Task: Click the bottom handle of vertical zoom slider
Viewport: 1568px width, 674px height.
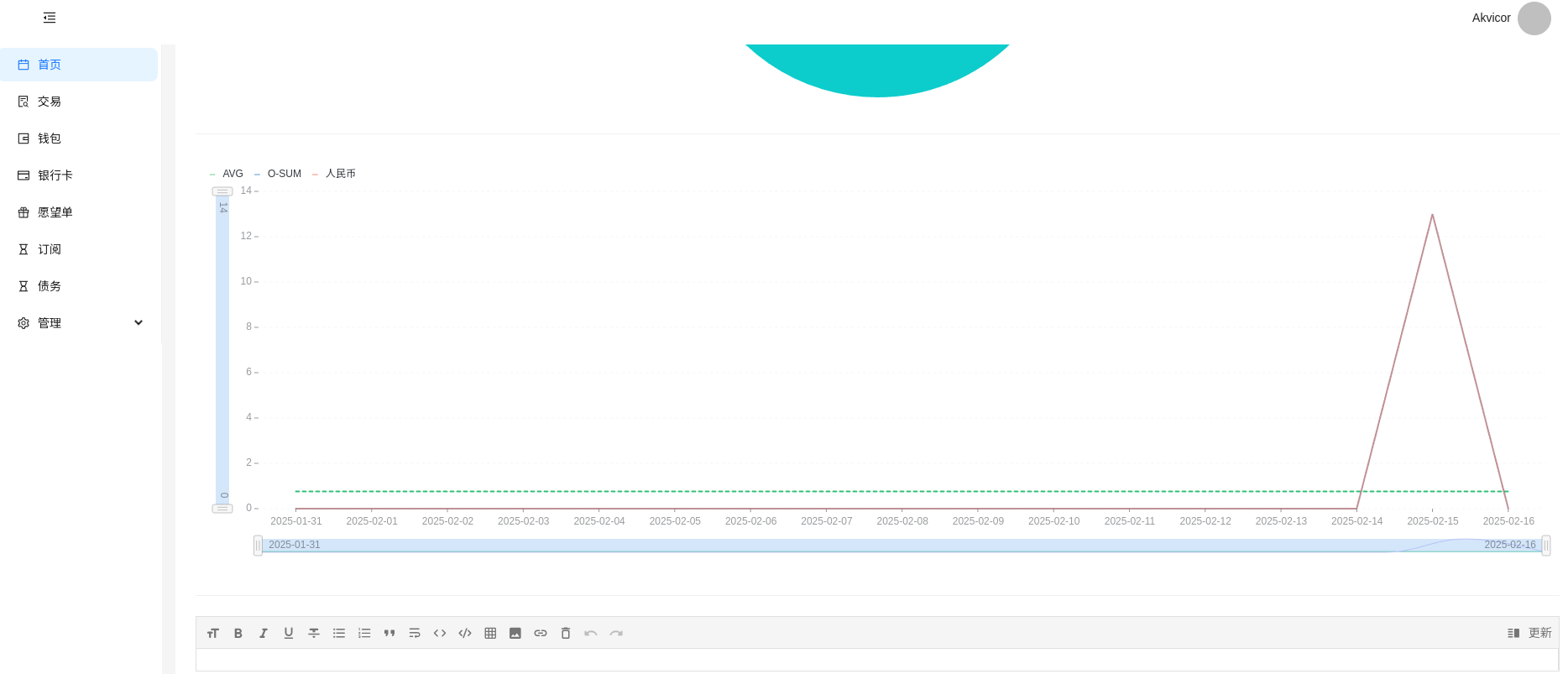Action: pyautogui.click(x=222, y=509)
